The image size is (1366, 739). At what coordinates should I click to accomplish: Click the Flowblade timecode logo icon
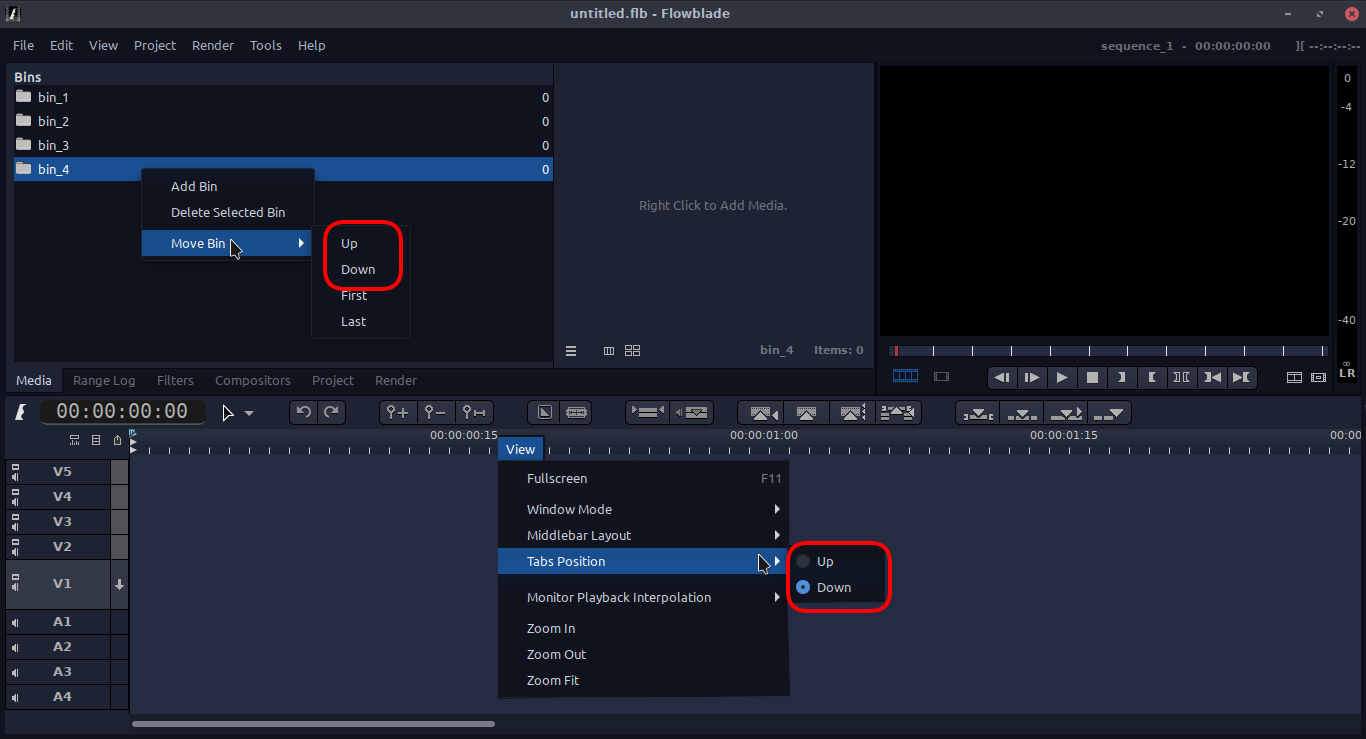(20, 412)
